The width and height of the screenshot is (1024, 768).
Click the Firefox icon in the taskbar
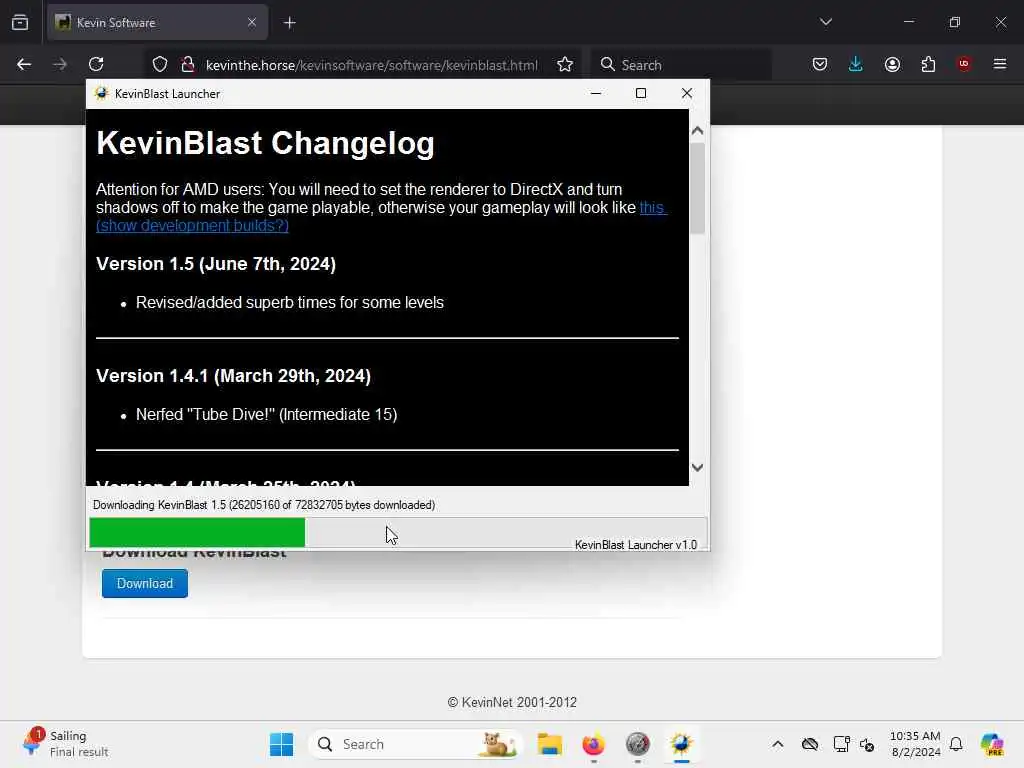(593, 744)
